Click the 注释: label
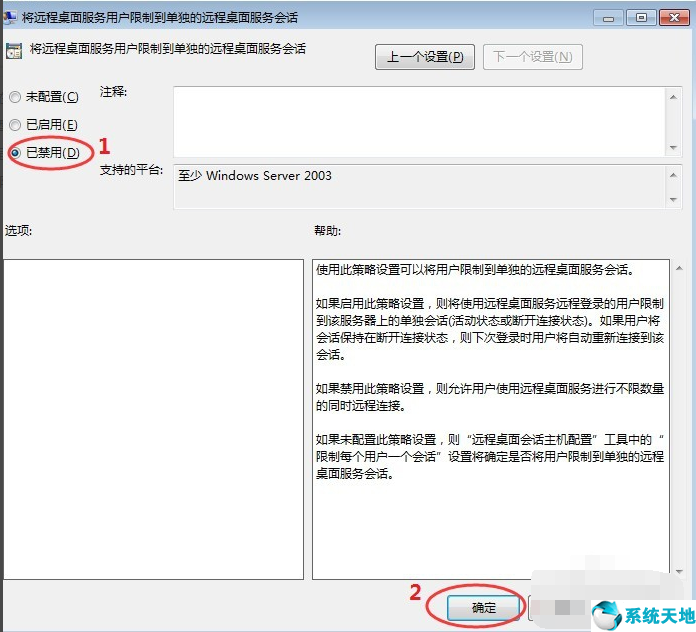696x632 pixels. click(x=113, y=92)
